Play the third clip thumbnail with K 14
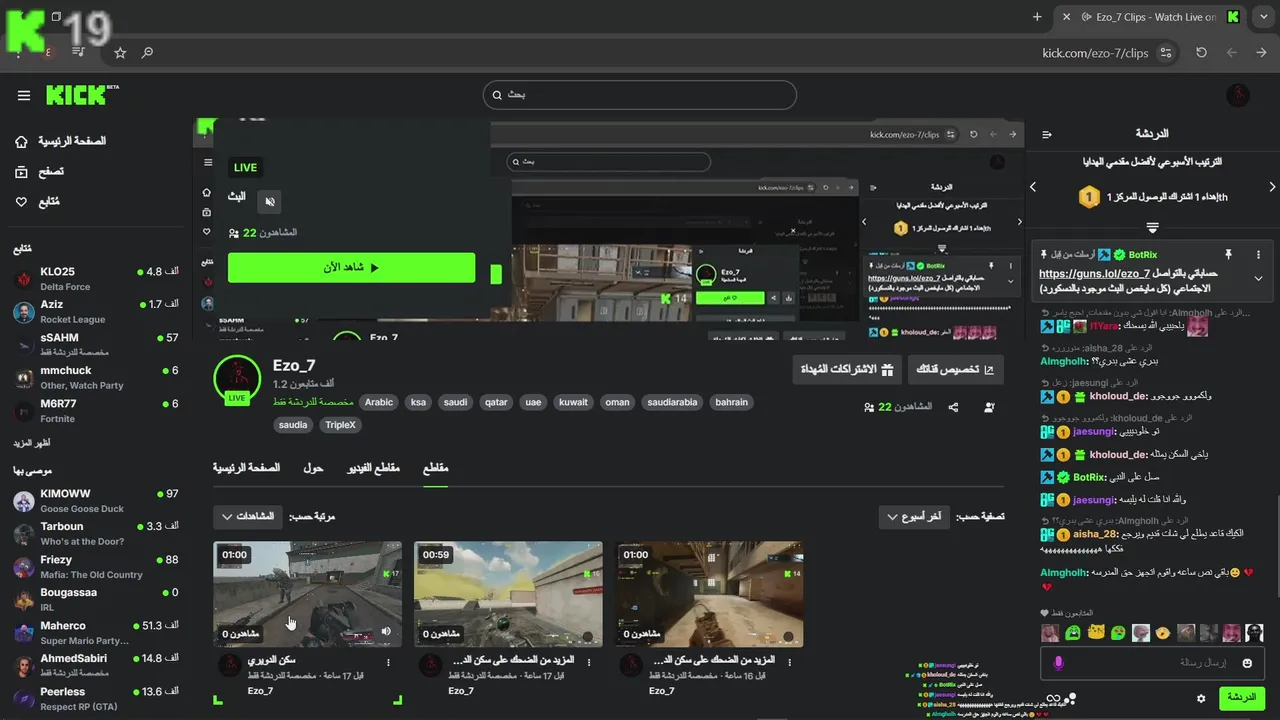 (709, 594)
